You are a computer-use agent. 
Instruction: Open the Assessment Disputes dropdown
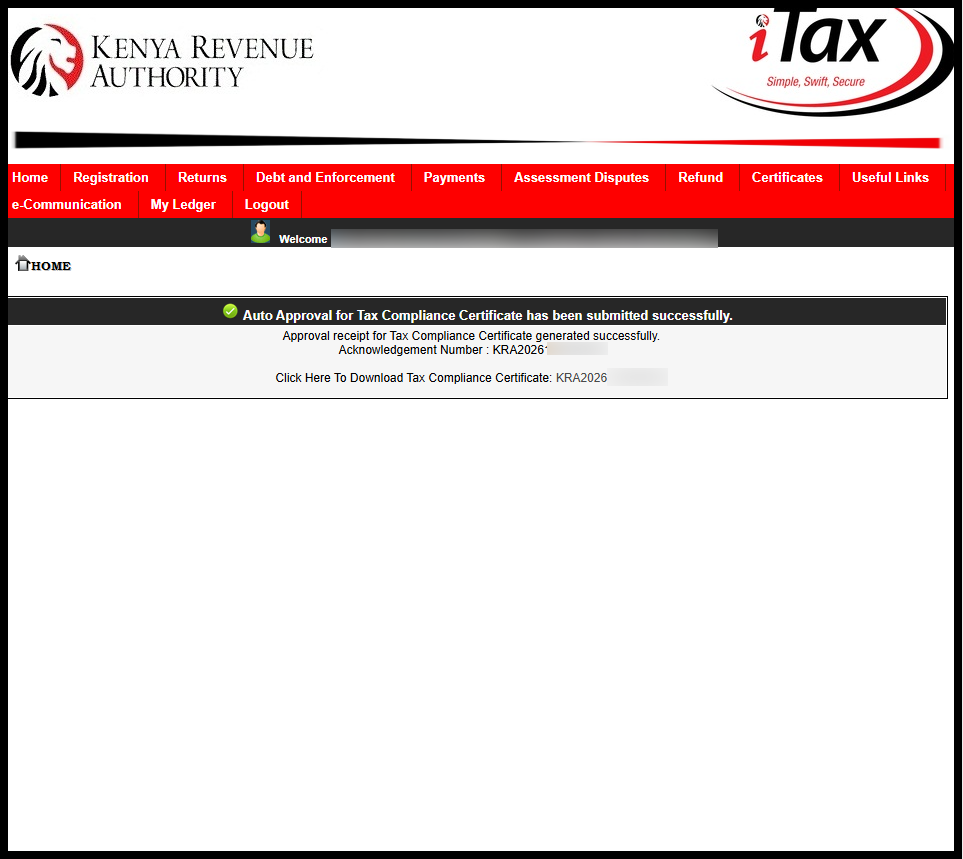click(581, 177)
